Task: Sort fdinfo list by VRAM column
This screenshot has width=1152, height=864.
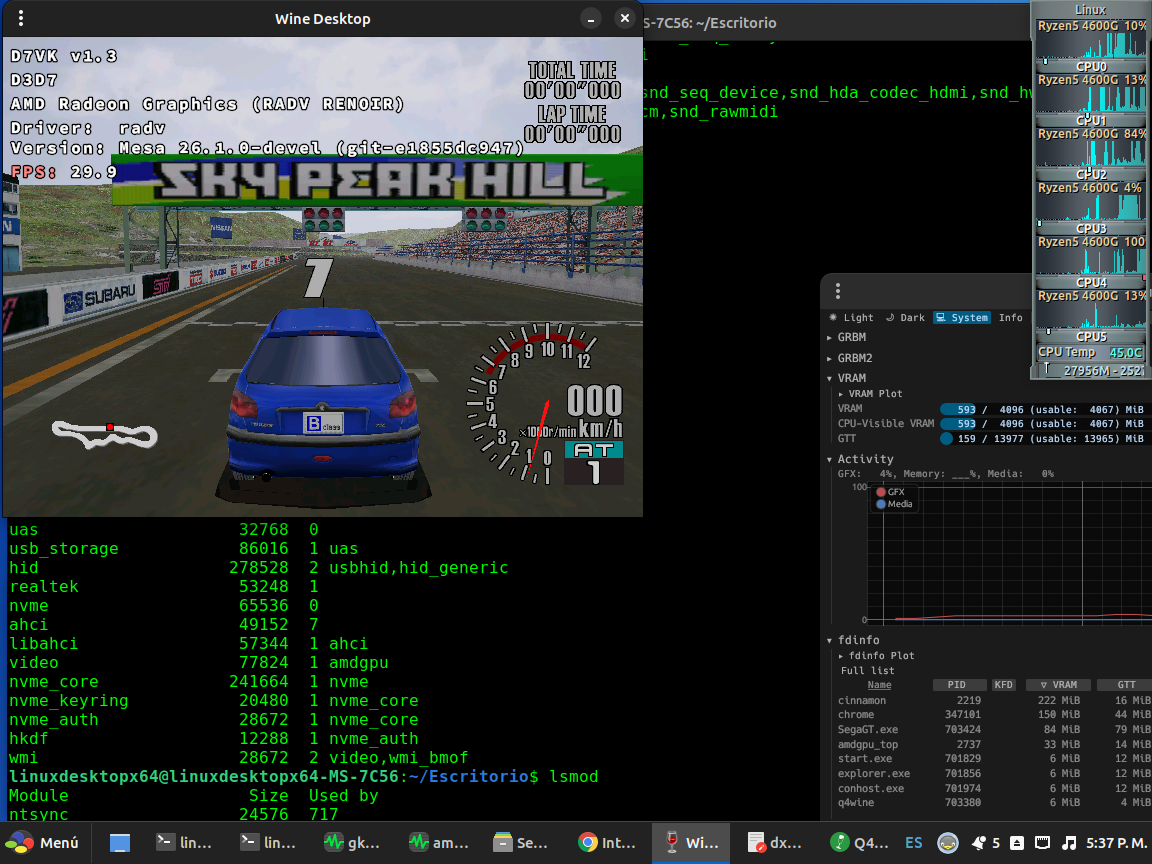Action: pyautogui.click(x=1059, y=685)
